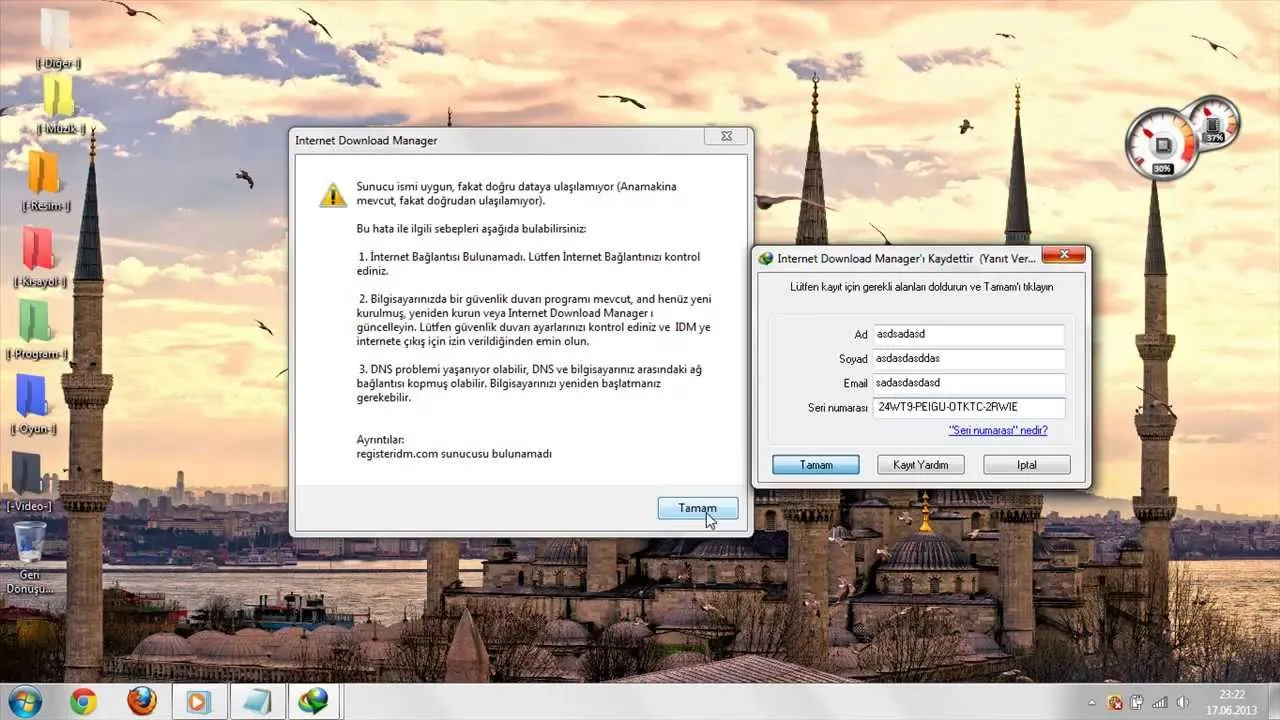Click the Kayıt Yardım button

(920, 465)
